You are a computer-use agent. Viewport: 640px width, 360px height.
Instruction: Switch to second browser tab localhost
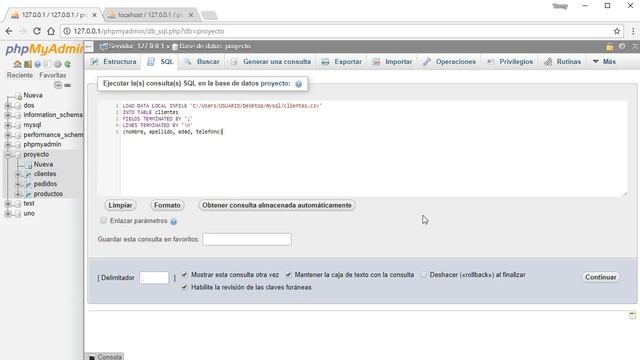149,15
